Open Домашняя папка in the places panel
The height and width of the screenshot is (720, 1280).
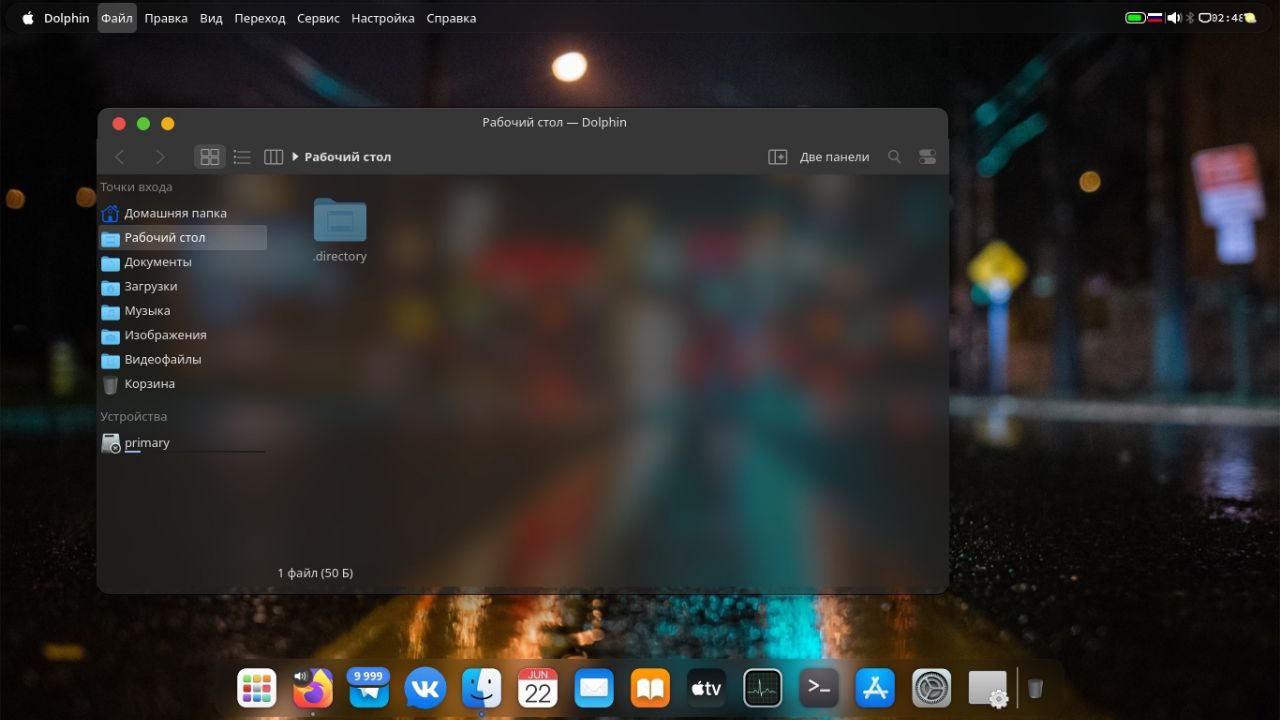pyautogui.click(x=183, y=213)
